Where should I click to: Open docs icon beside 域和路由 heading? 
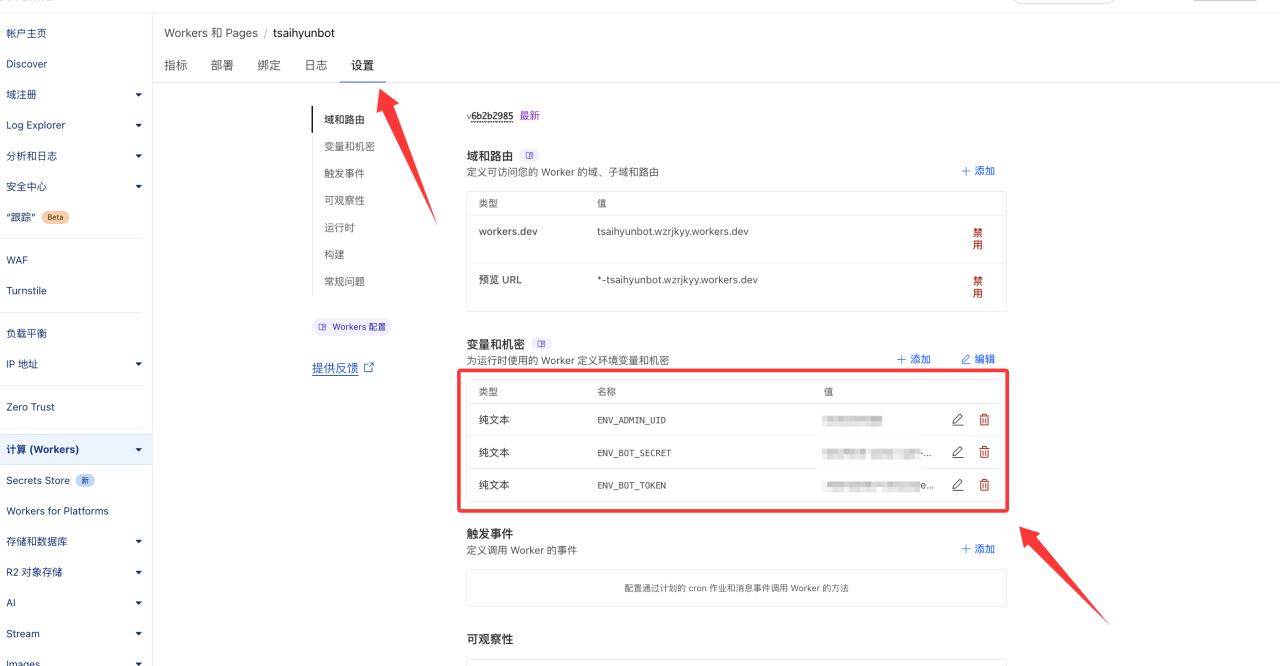click(x=530, y=156)
